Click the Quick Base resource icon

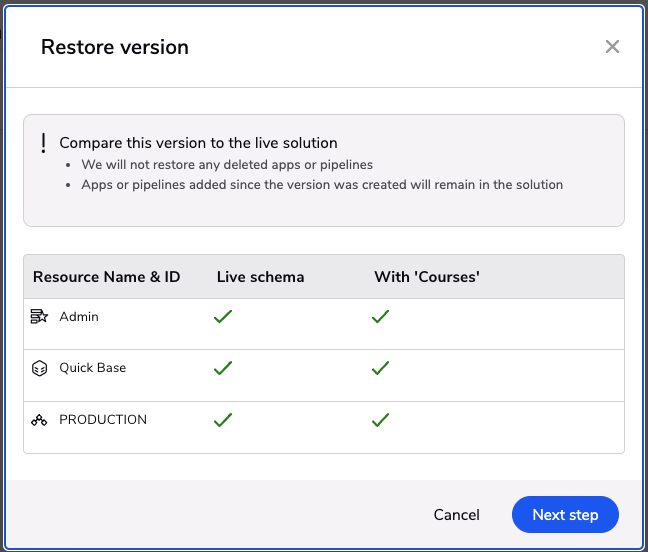click(39, 368)
